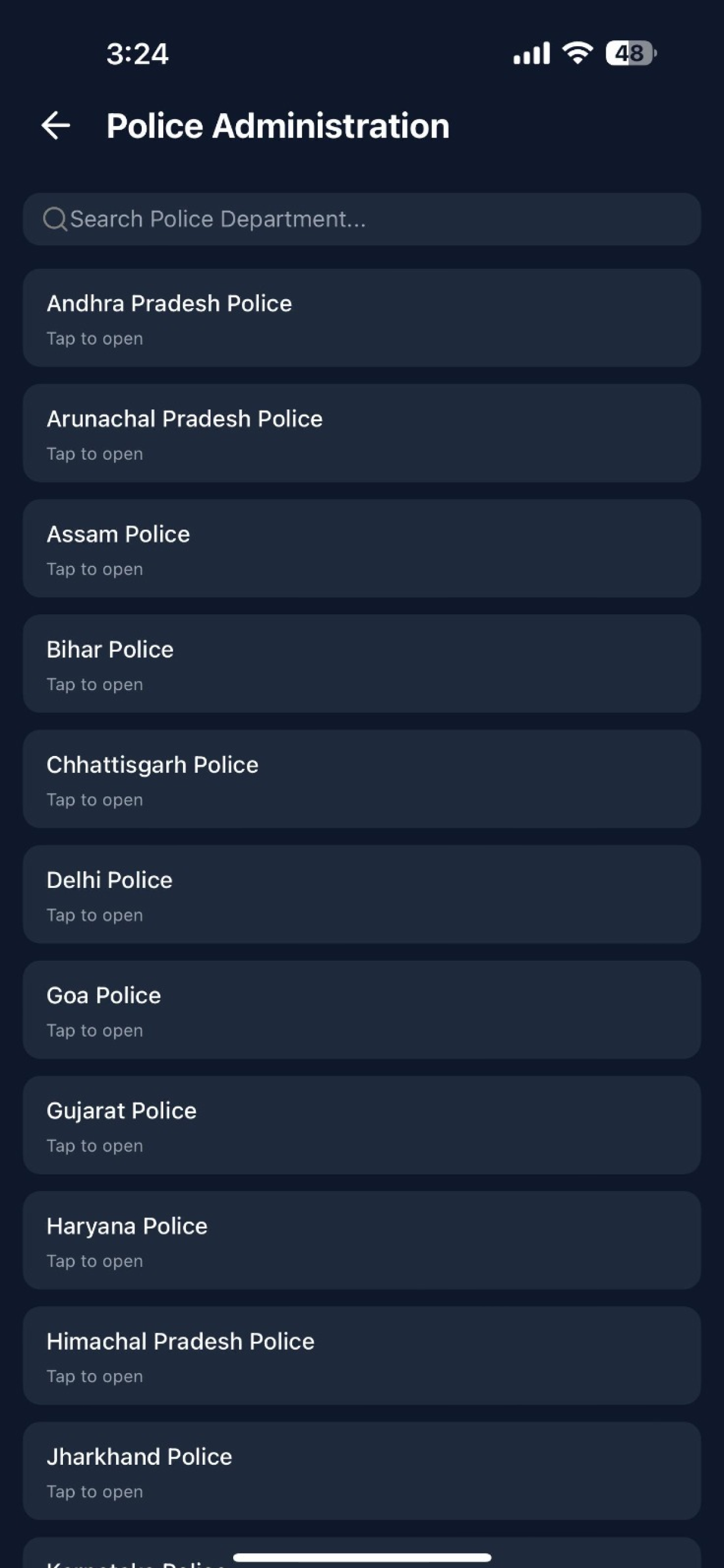Open Andhra Pradesh Police
The width and height of the screenshot is (724, 1568).
(362, 318)
